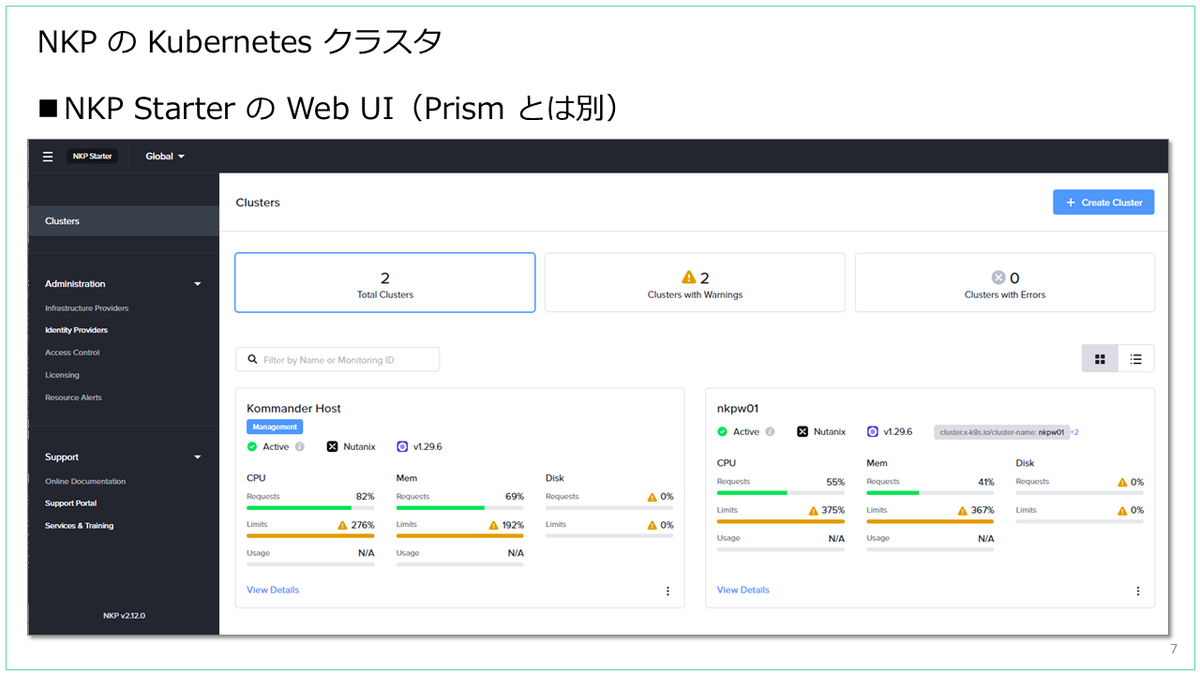Open View Details for nkpw01

(x=742, y=589)
